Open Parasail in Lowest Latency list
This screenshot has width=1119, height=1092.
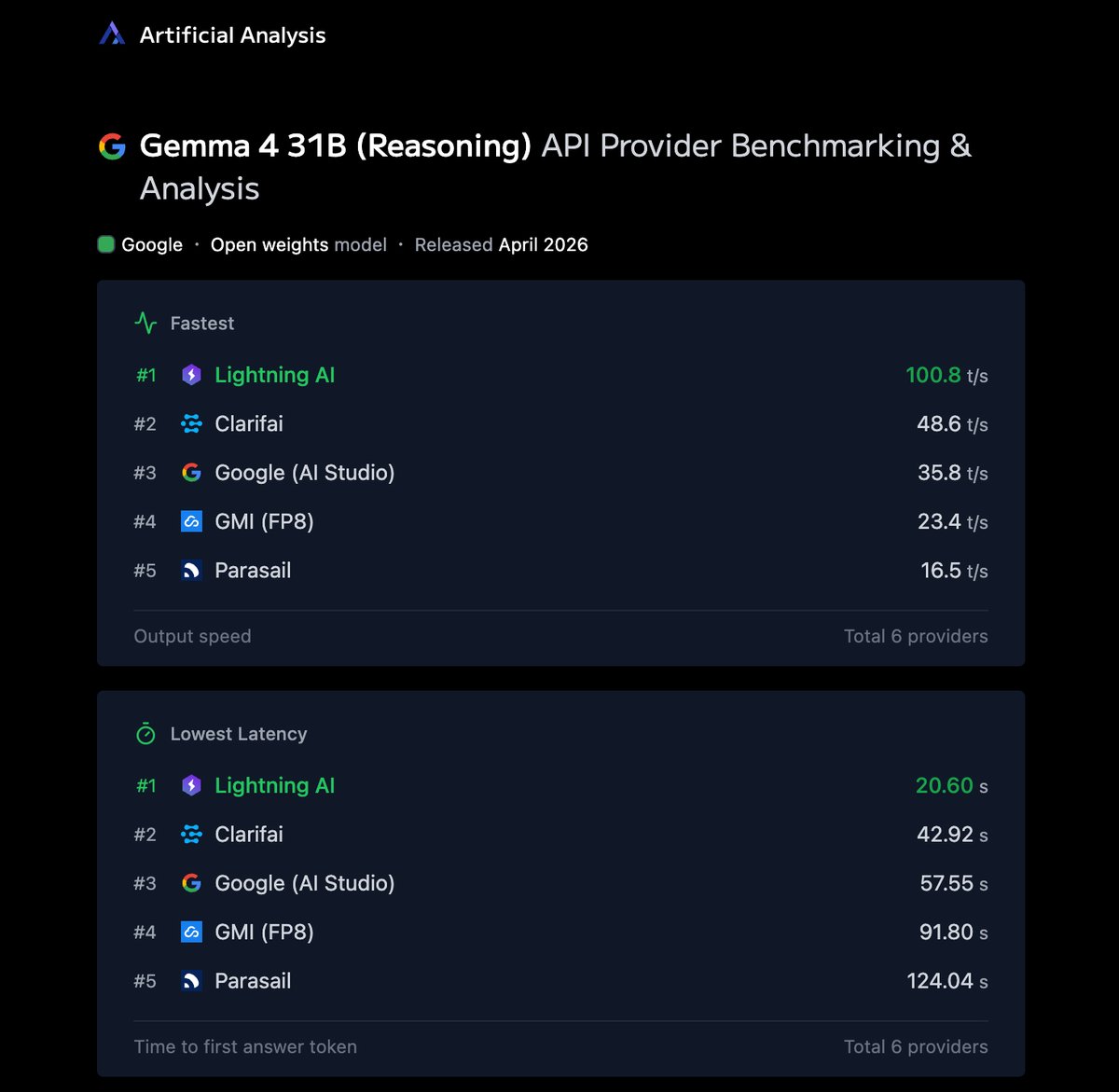coord(253,981)
